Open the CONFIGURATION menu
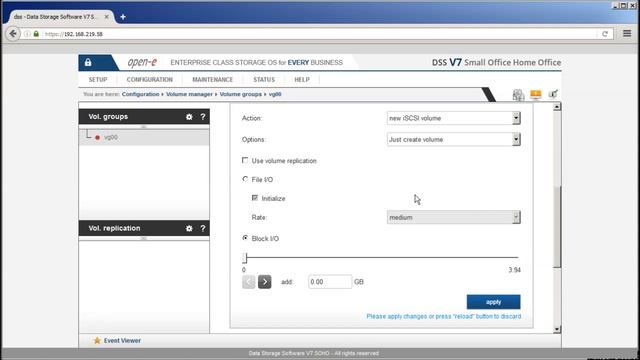Viewport: 640px width, 360px height. [x=149, y=80]
